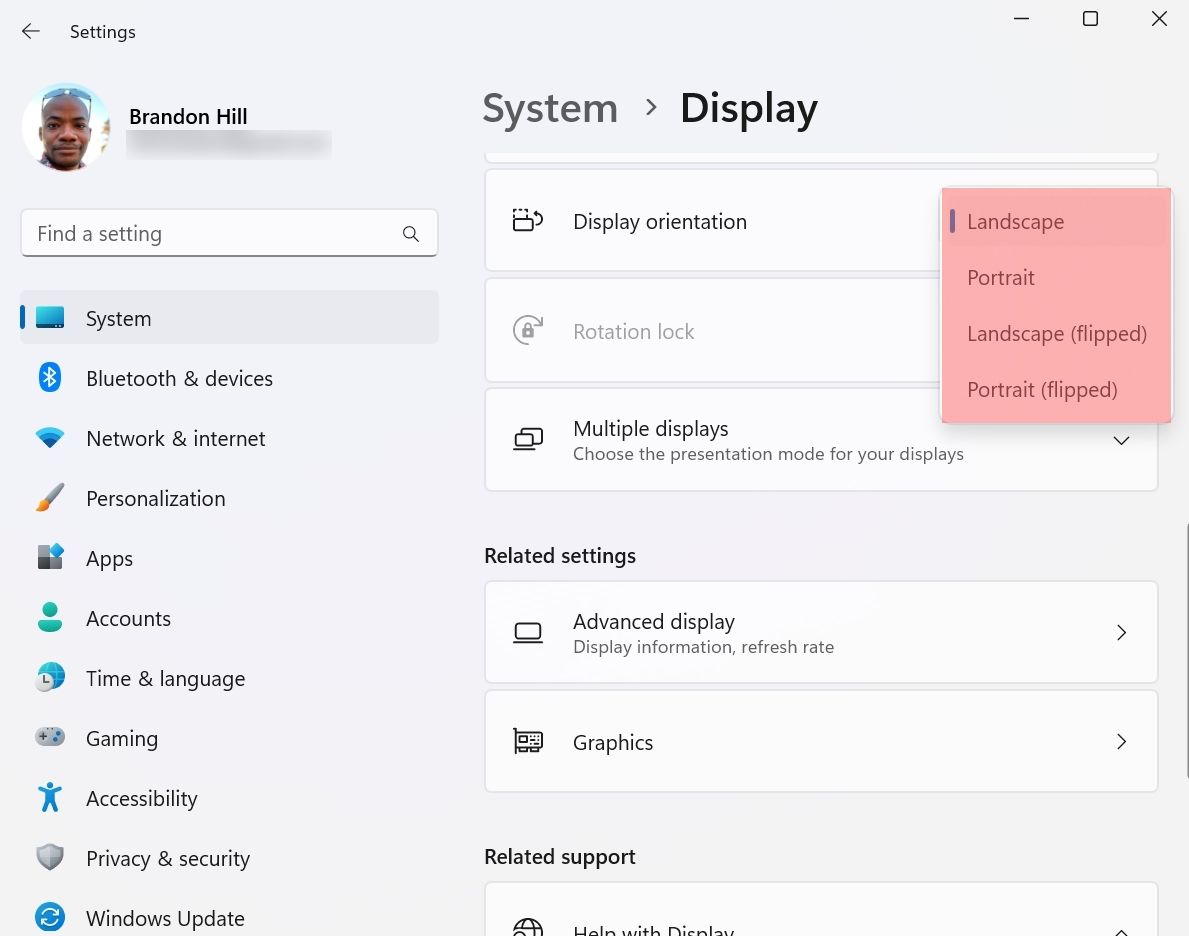Viewport: 1189px width, 936px height.
Task: Click the Gaming controller icon
Action: (49, 737)
